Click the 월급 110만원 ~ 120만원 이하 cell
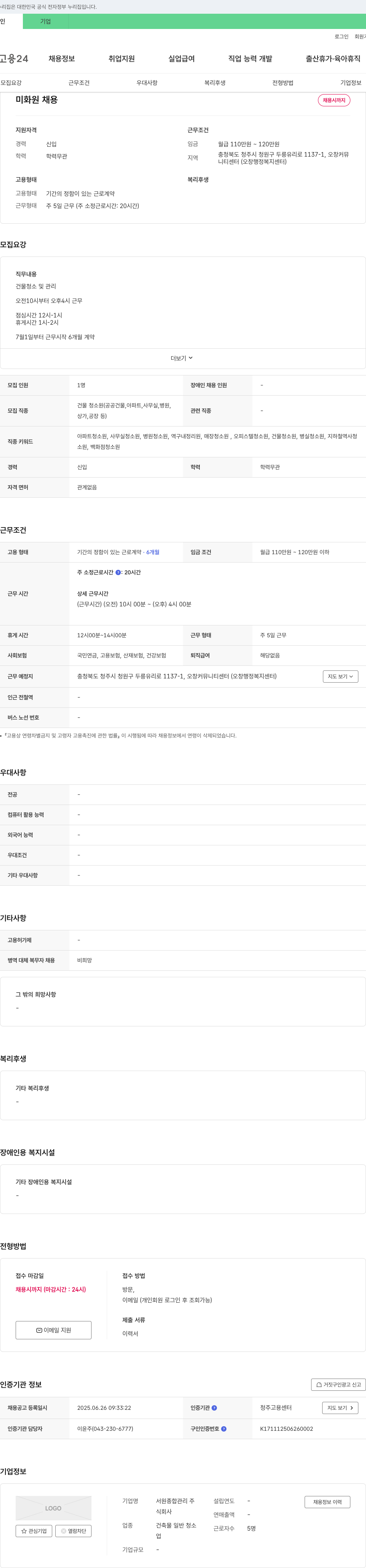The width and height of the screenshot is (366, 1568). coord(295,552)
